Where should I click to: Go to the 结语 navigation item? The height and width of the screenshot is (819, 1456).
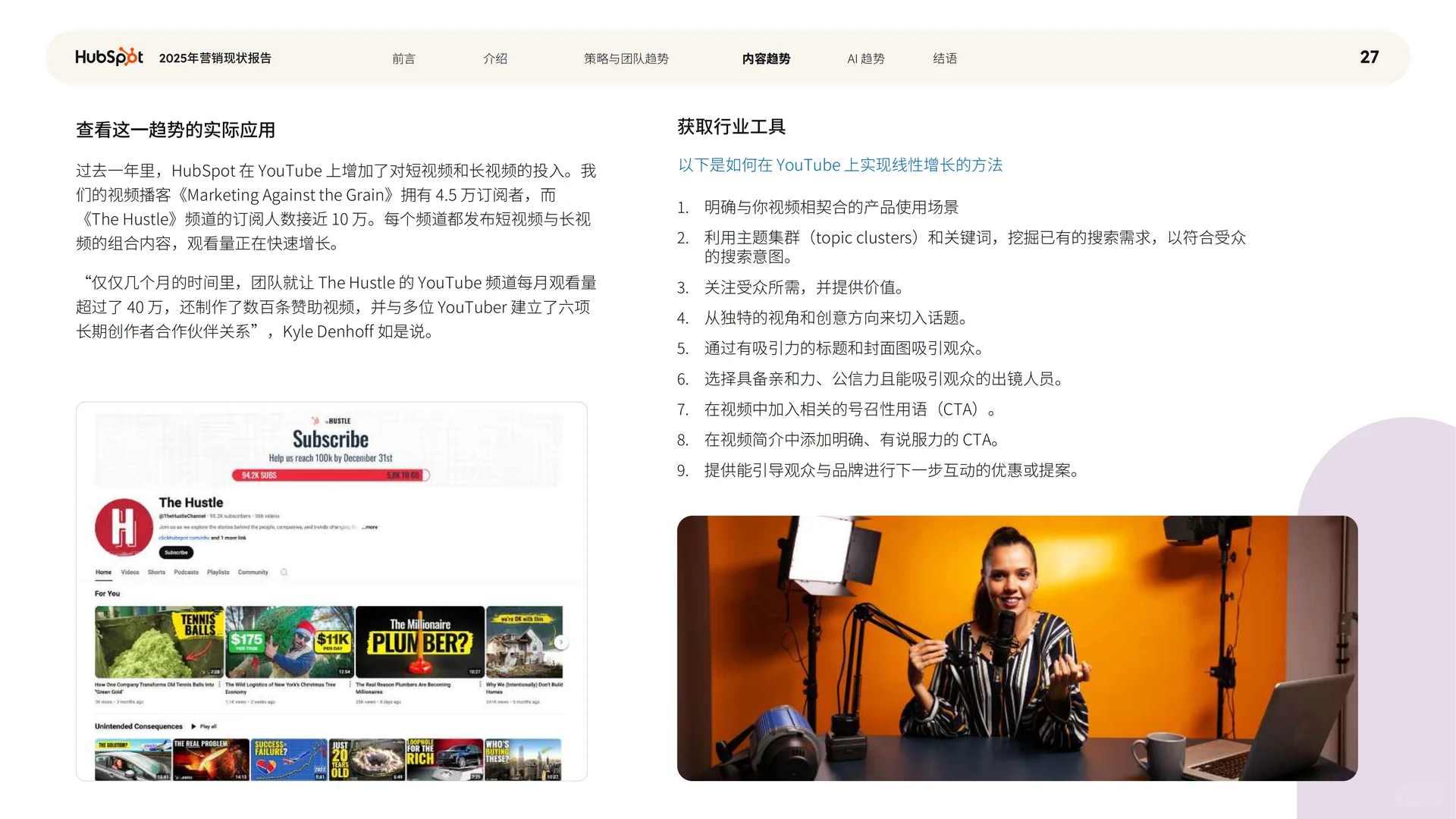944,58
